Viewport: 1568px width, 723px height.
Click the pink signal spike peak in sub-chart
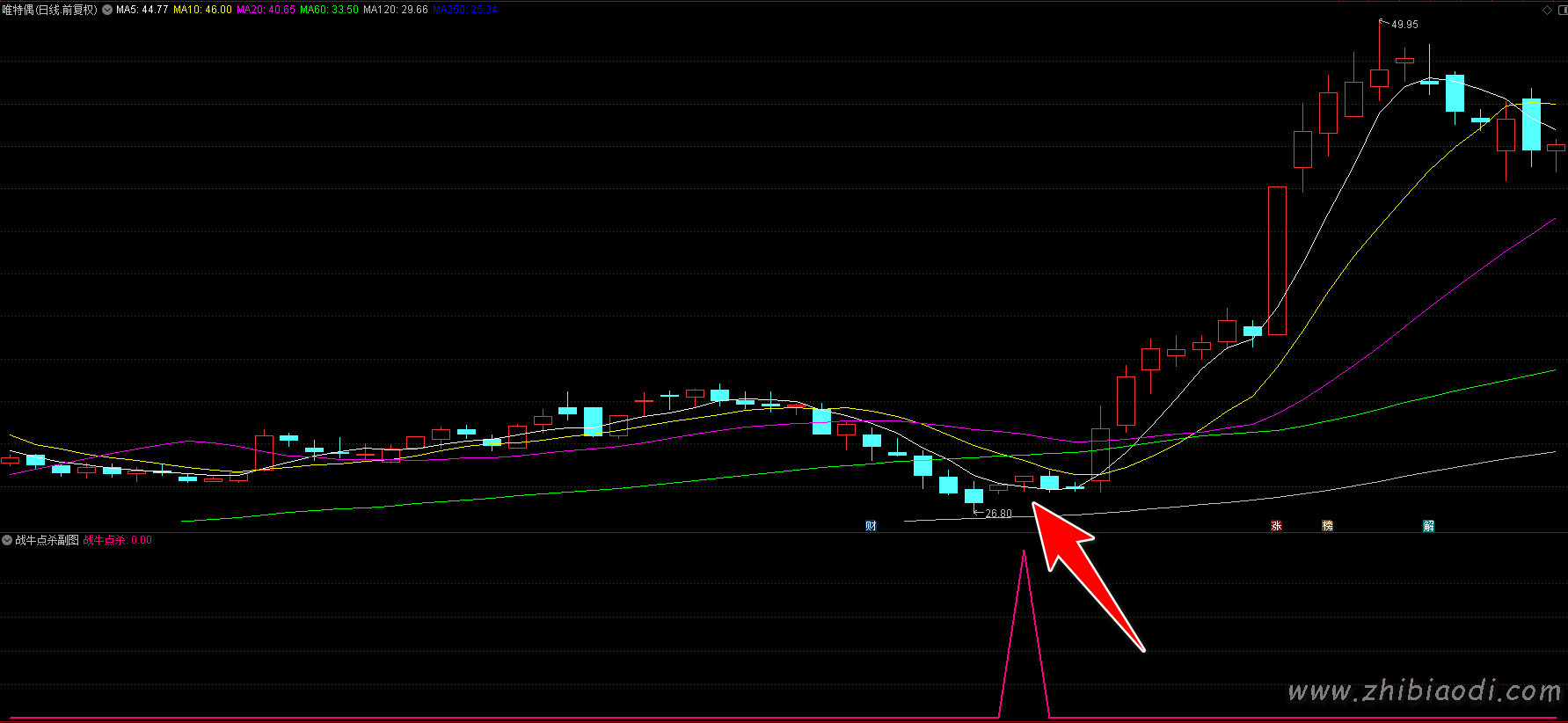(x=1024, y=552)
